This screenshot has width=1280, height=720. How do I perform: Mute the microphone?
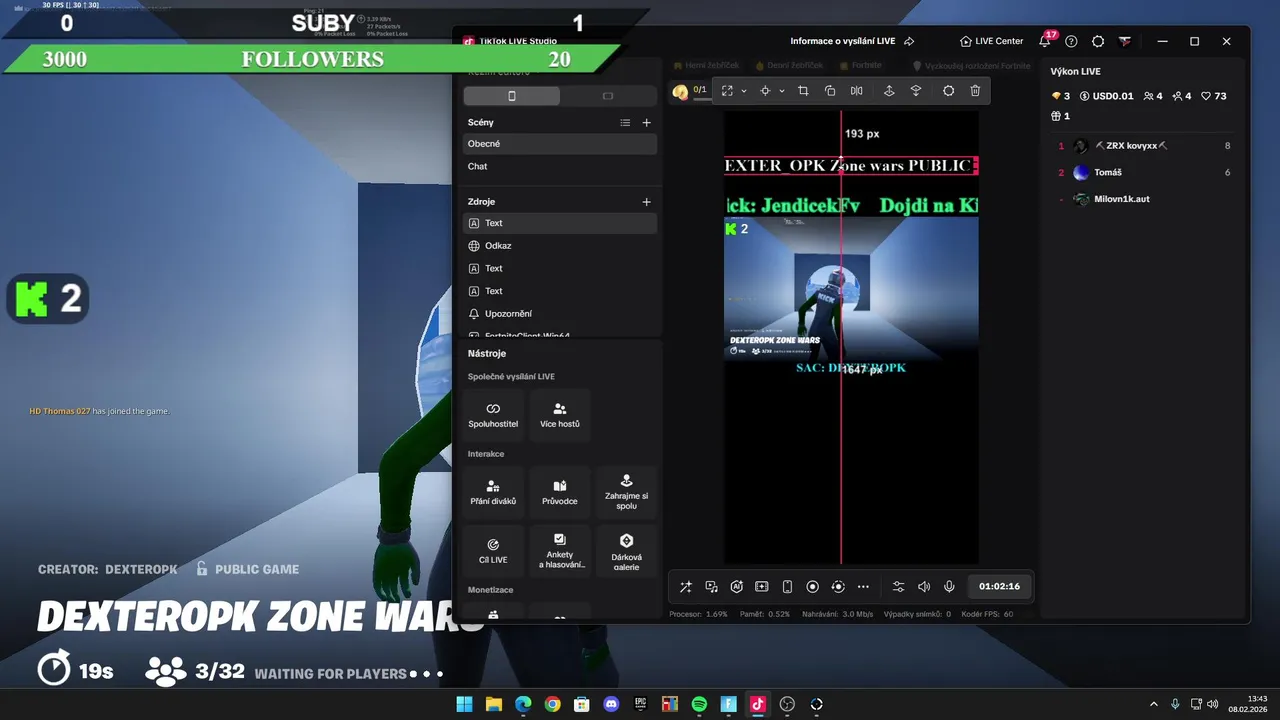[x=949, y=587]
